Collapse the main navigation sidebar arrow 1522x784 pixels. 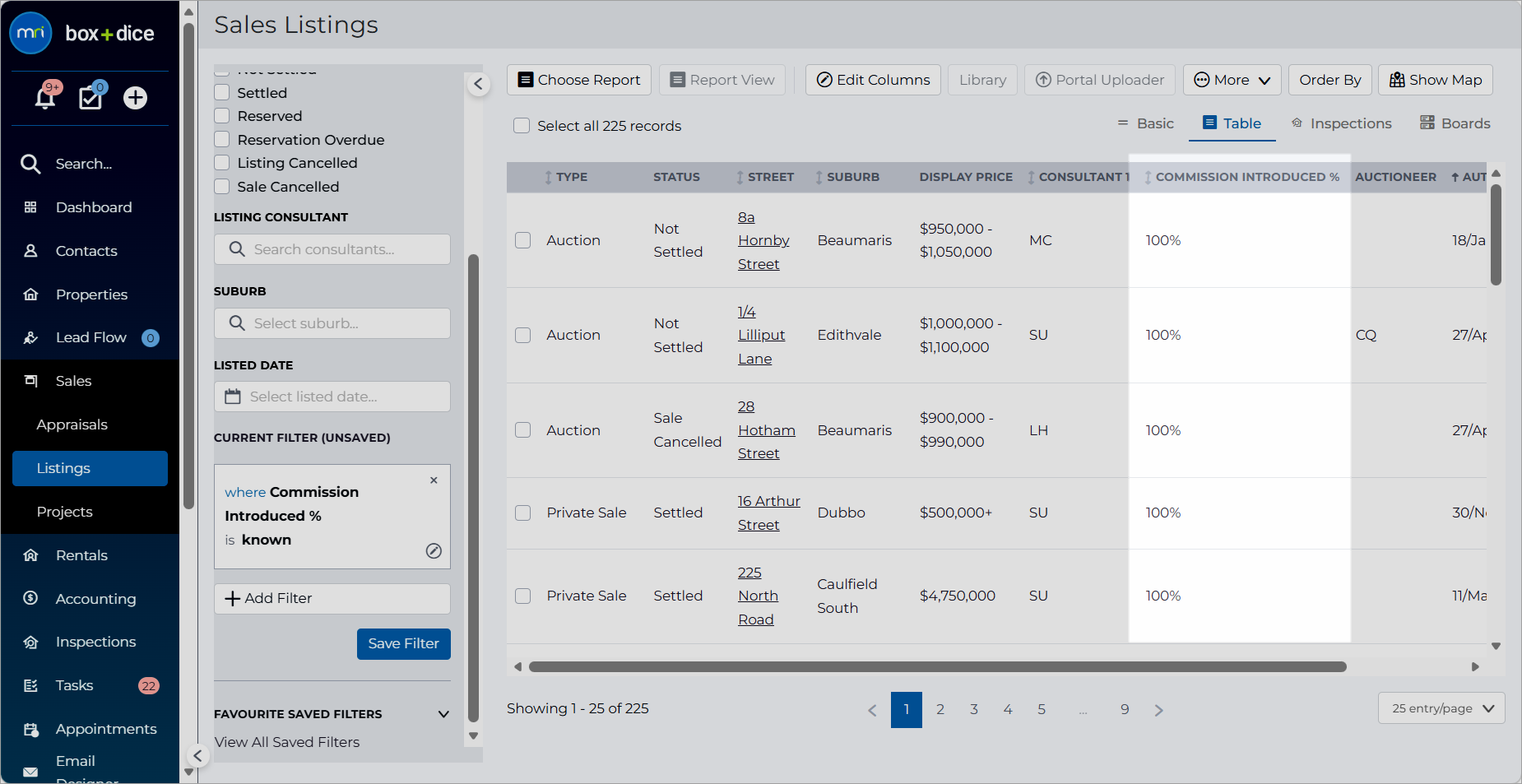click(197, 755)
